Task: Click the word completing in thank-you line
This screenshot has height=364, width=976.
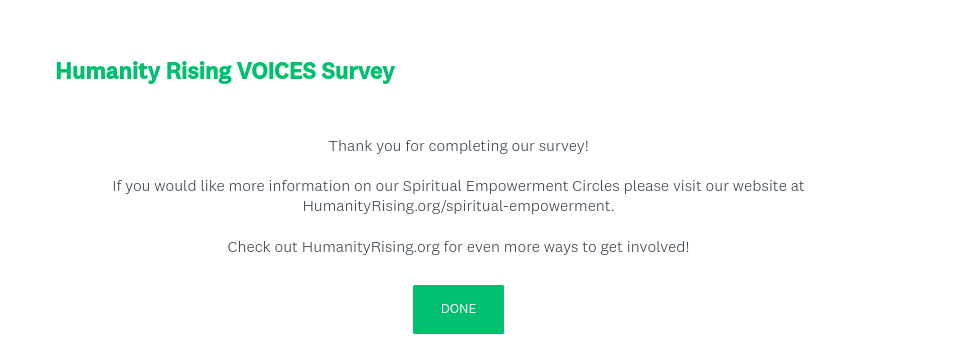Action: click(x=468, y=147)
